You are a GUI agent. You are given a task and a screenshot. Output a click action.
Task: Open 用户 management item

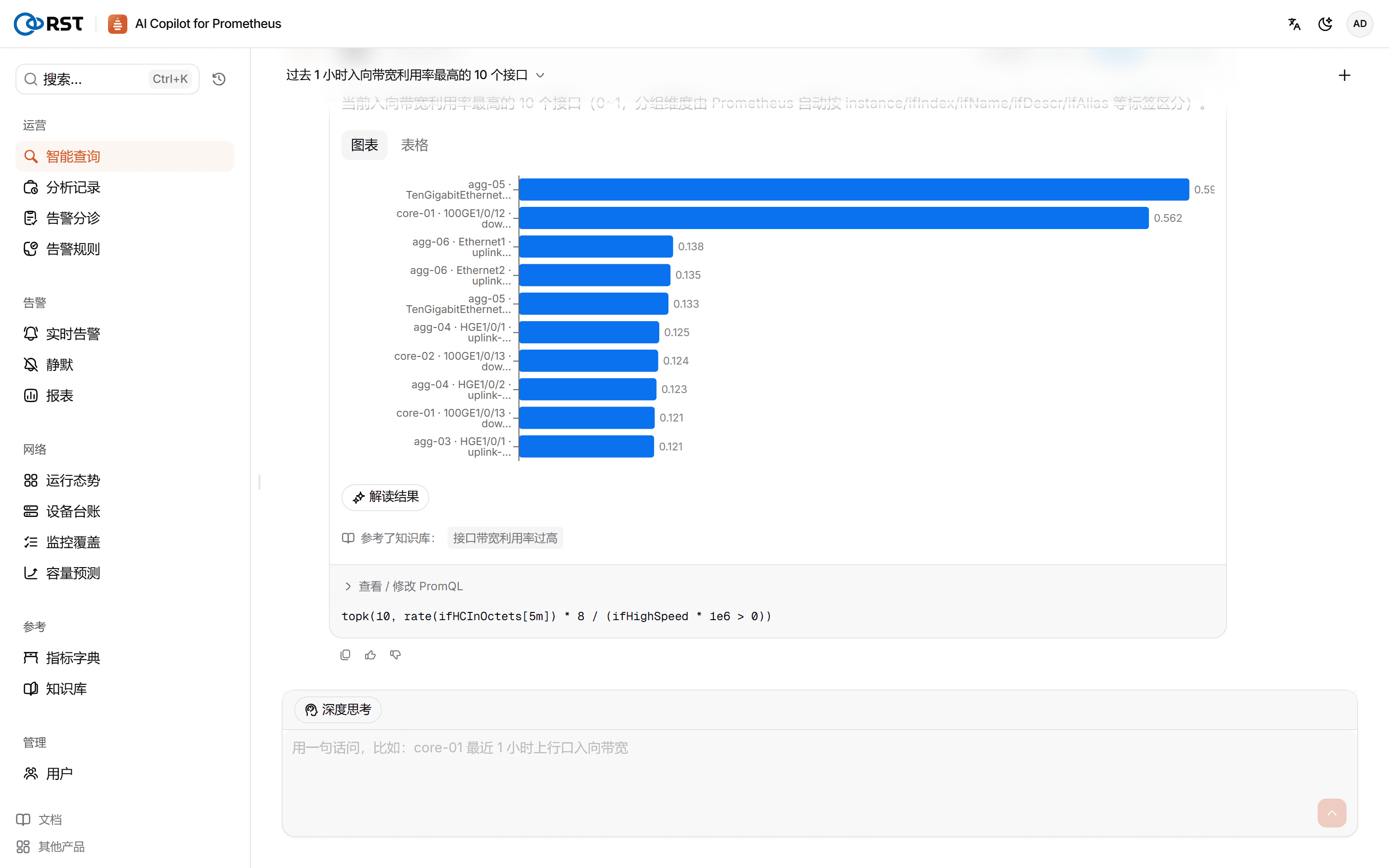pos(124,774)
